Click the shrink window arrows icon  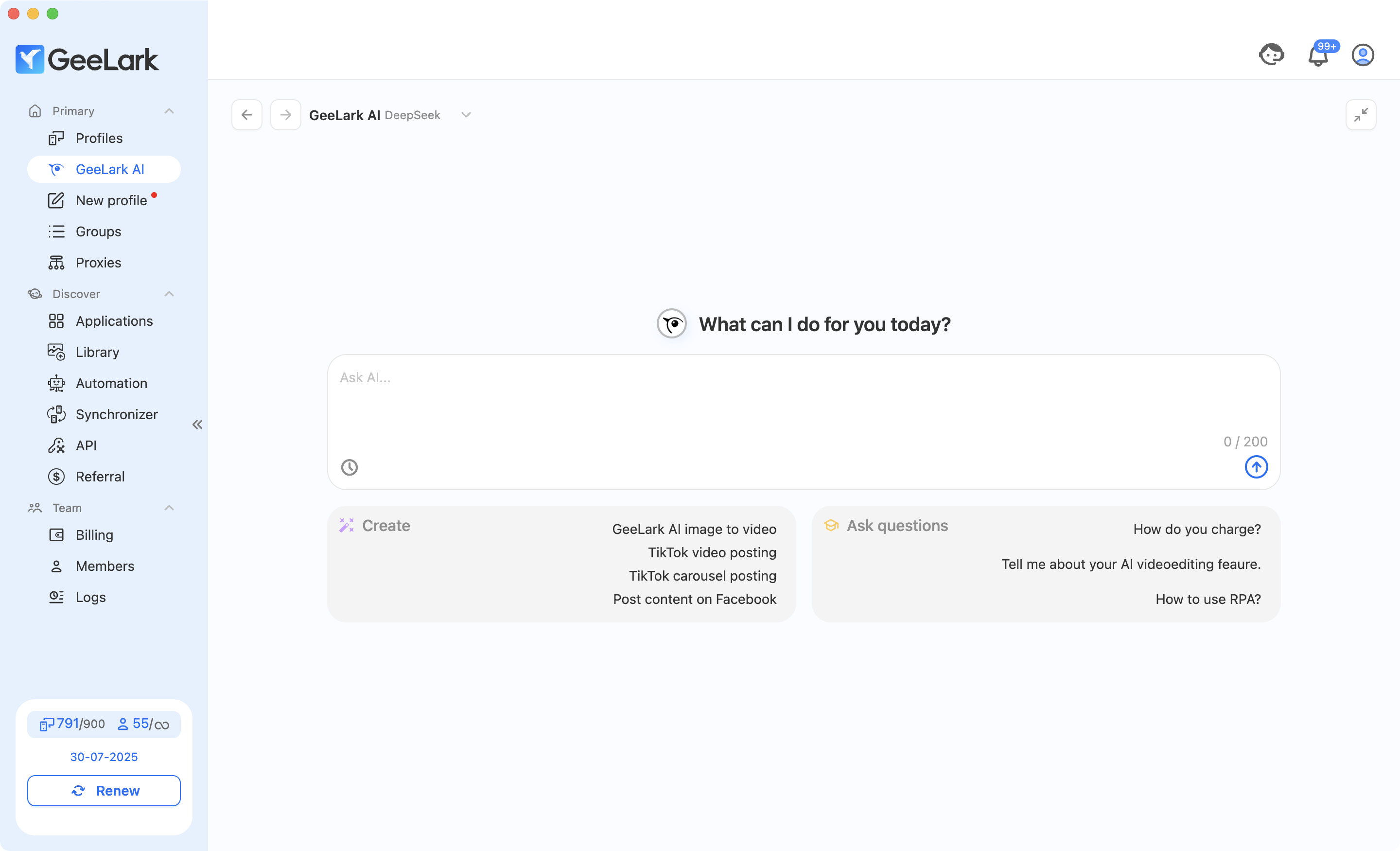(1360, 115)
